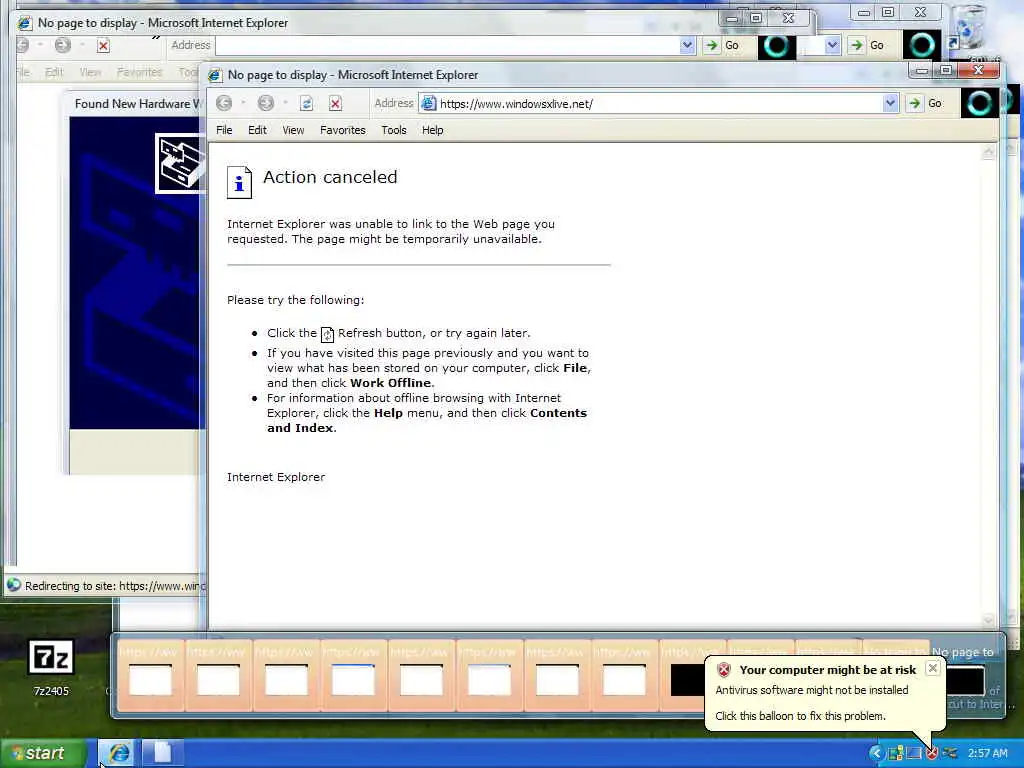Click scroll-up arrow of front page scrollbar
Viewport: 1024px width, 768px height.
[988, 153]
